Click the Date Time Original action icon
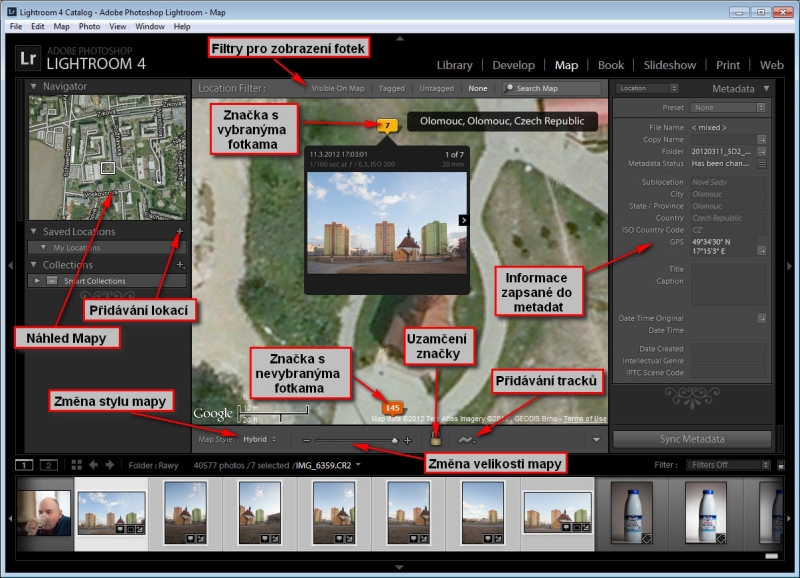The height and width of the screenshot is (578, 800). click(761, 318)
